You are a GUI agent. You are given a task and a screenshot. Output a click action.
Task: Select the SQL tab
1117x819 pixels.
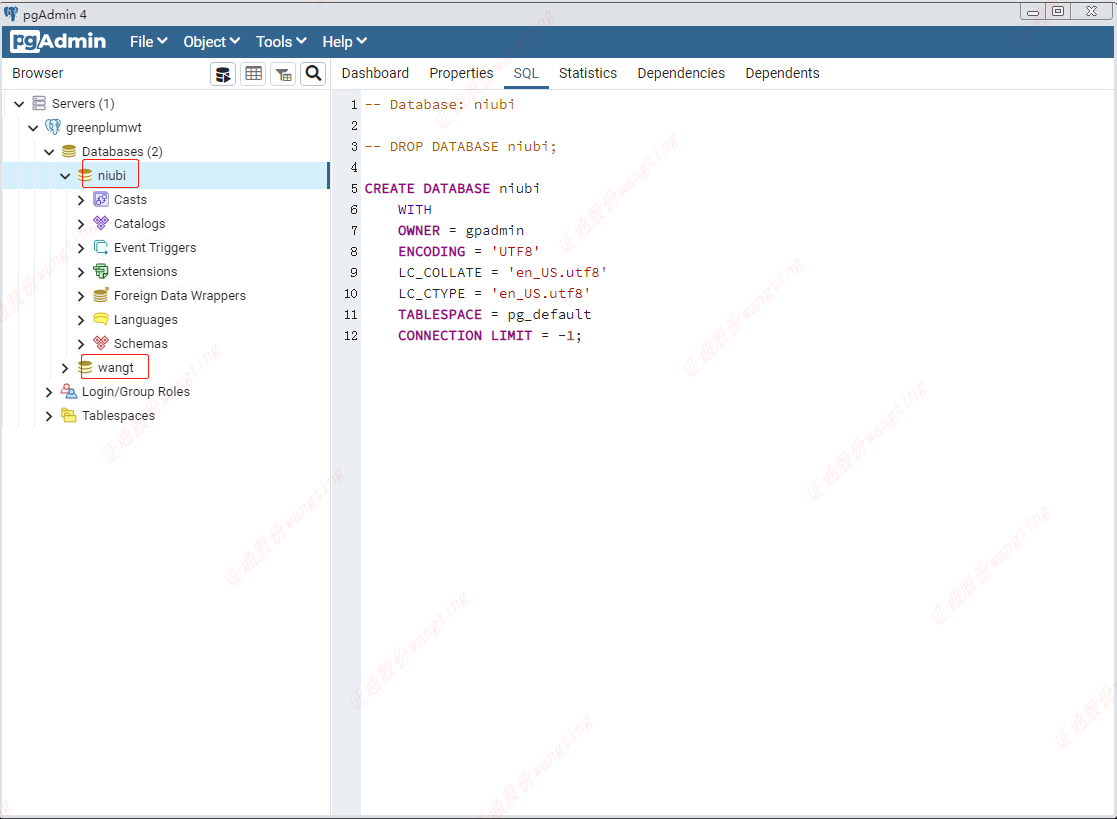(x=526, y=73)
